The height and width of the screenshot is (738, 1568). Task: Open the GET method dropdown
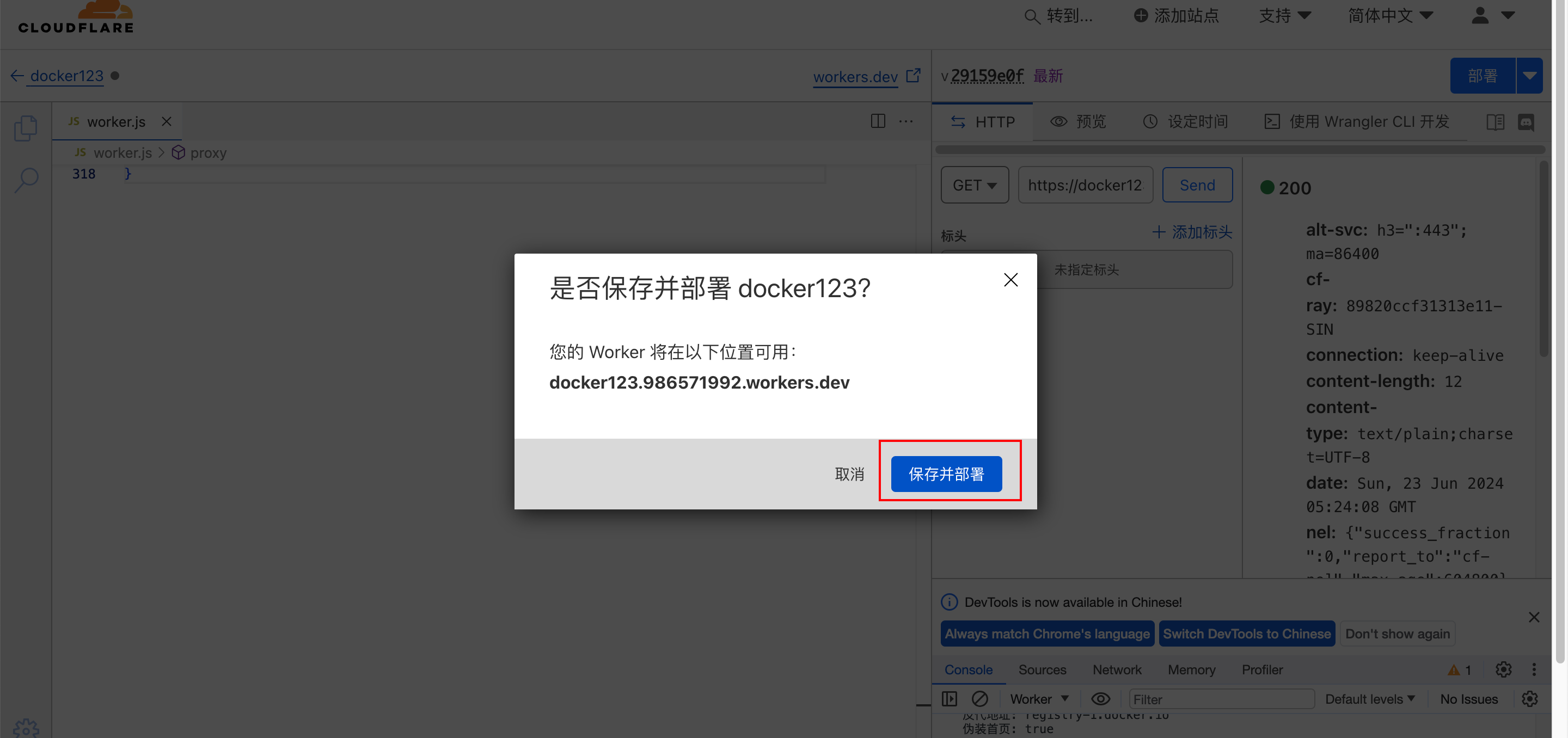click(x=974, y=184)
